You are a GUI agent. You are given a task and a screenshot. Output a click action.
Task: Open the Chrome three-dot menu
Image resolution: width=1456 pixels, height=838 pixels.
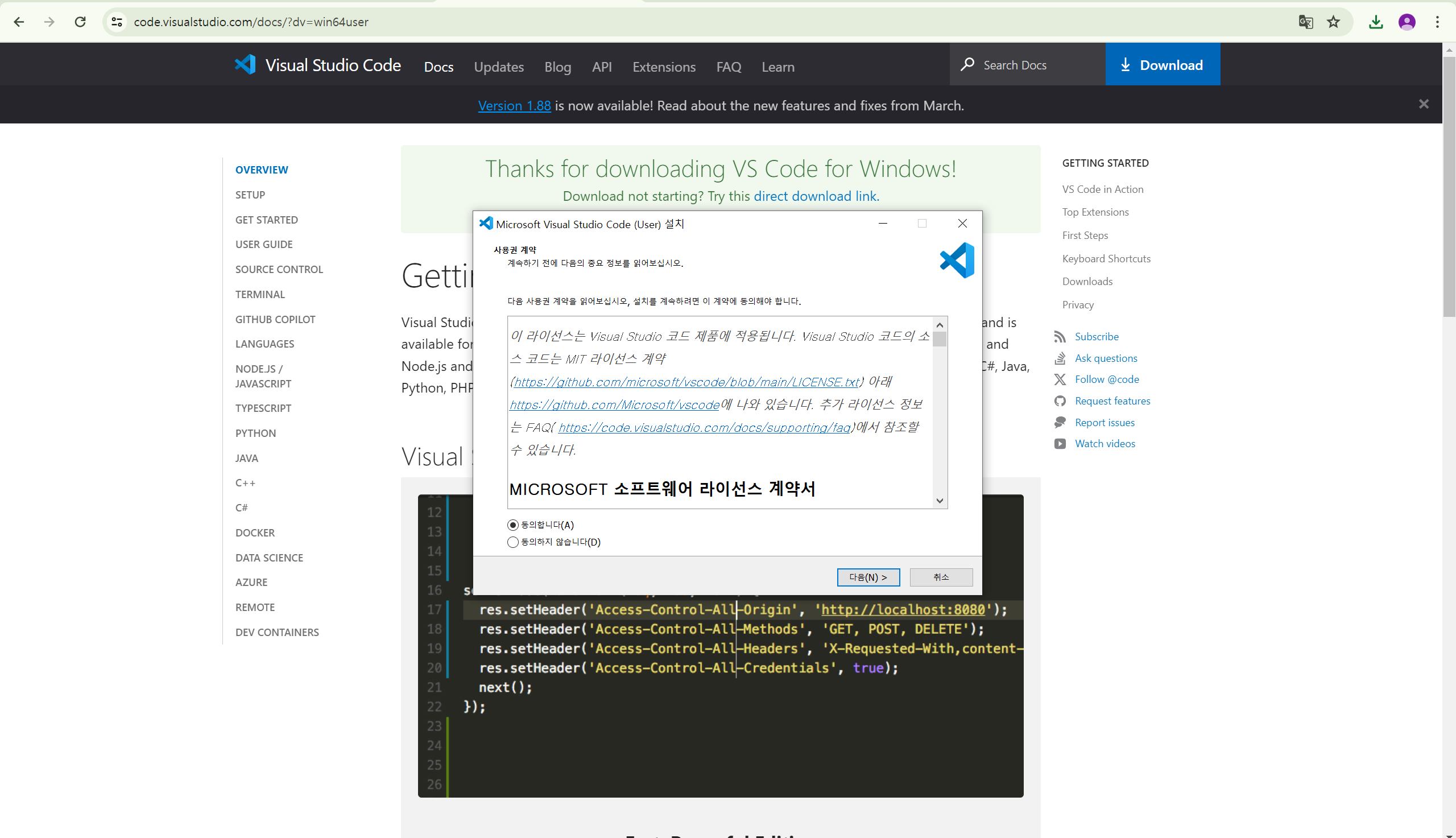tap(1437, 22)
